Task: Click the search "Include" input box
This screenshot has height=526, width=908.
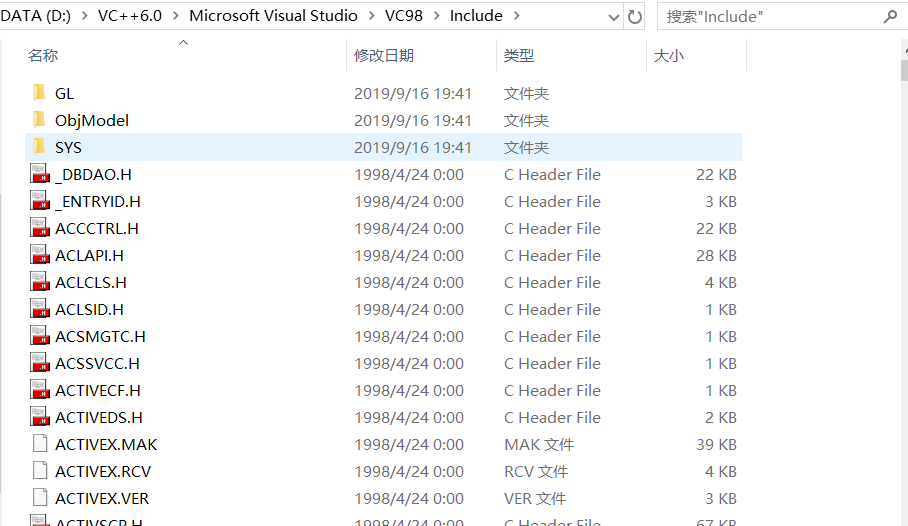Action: tap(770, 17)
